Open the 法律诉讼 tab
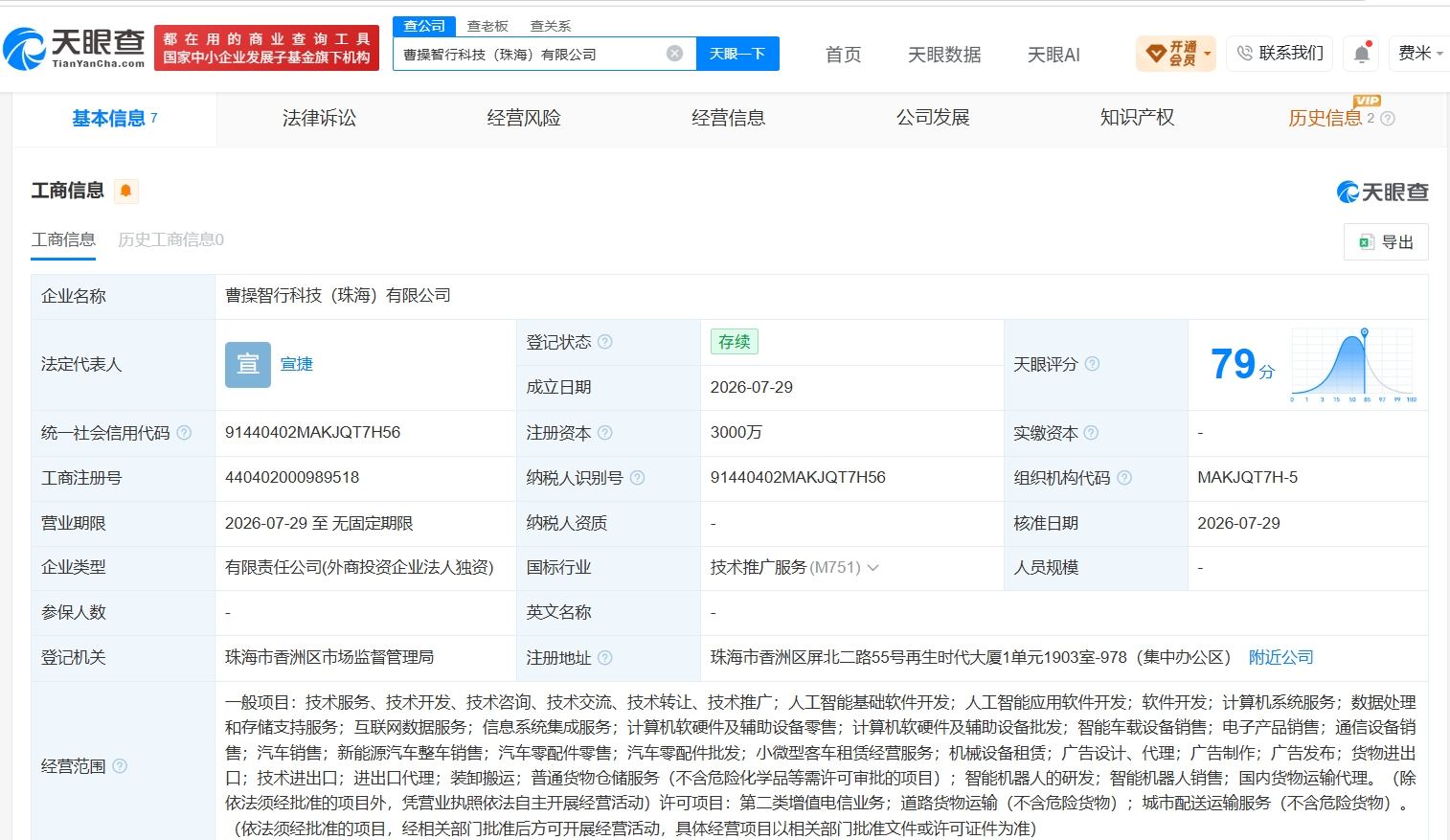 coord(319,118)
